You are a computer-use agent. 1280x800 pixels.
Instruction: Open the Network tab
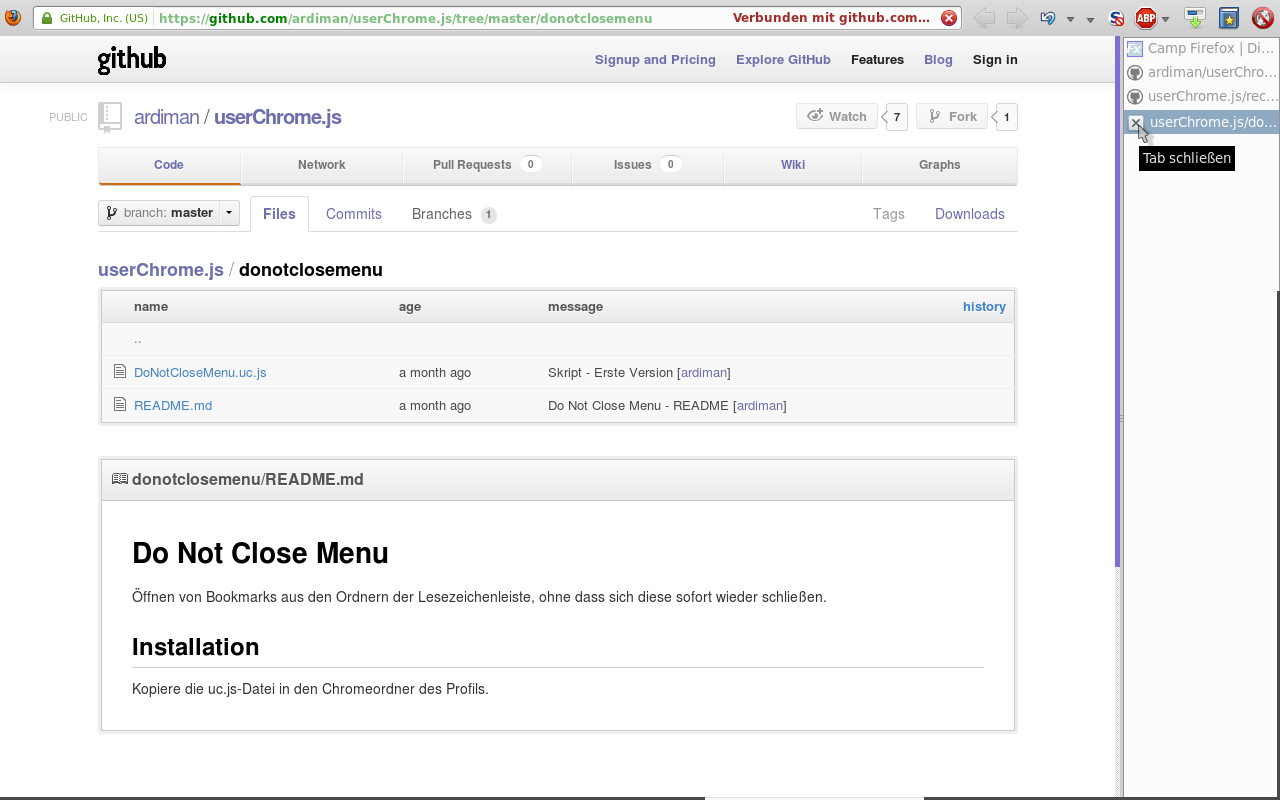(322, 165)
